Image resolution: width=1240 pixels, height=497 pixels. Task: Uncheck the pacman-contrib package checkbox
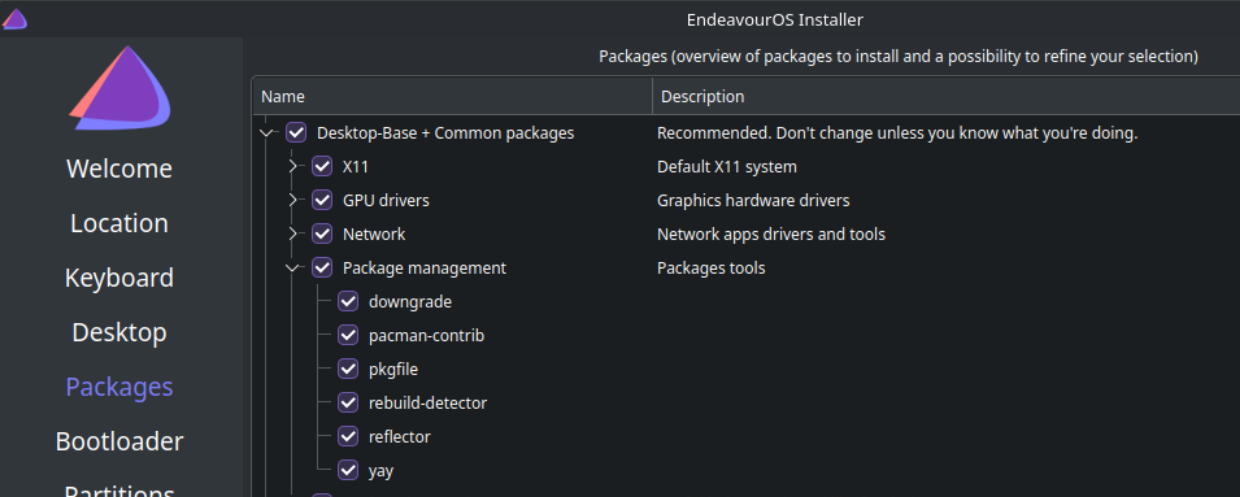tap(348, 336)
